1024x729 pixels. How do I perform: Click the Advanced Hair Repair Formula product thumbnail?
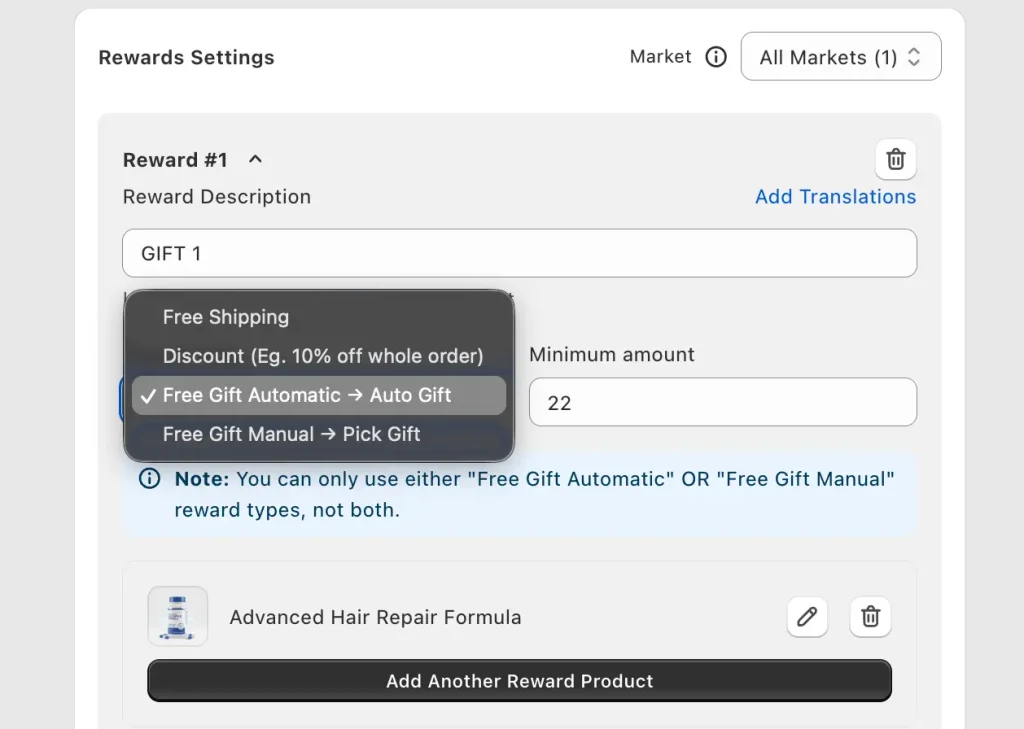pyautogui.click(x=177, y=616)
